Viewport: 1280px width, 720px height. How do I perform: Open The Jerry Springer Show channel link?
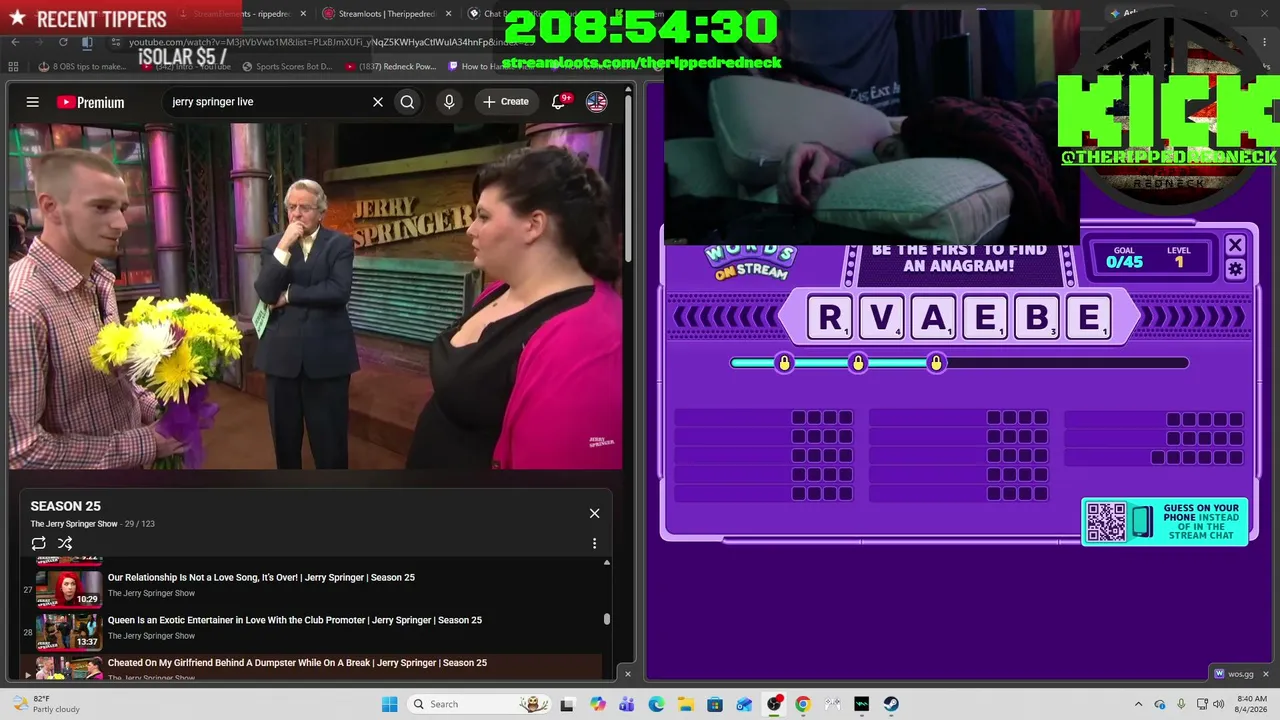[74, 524]
